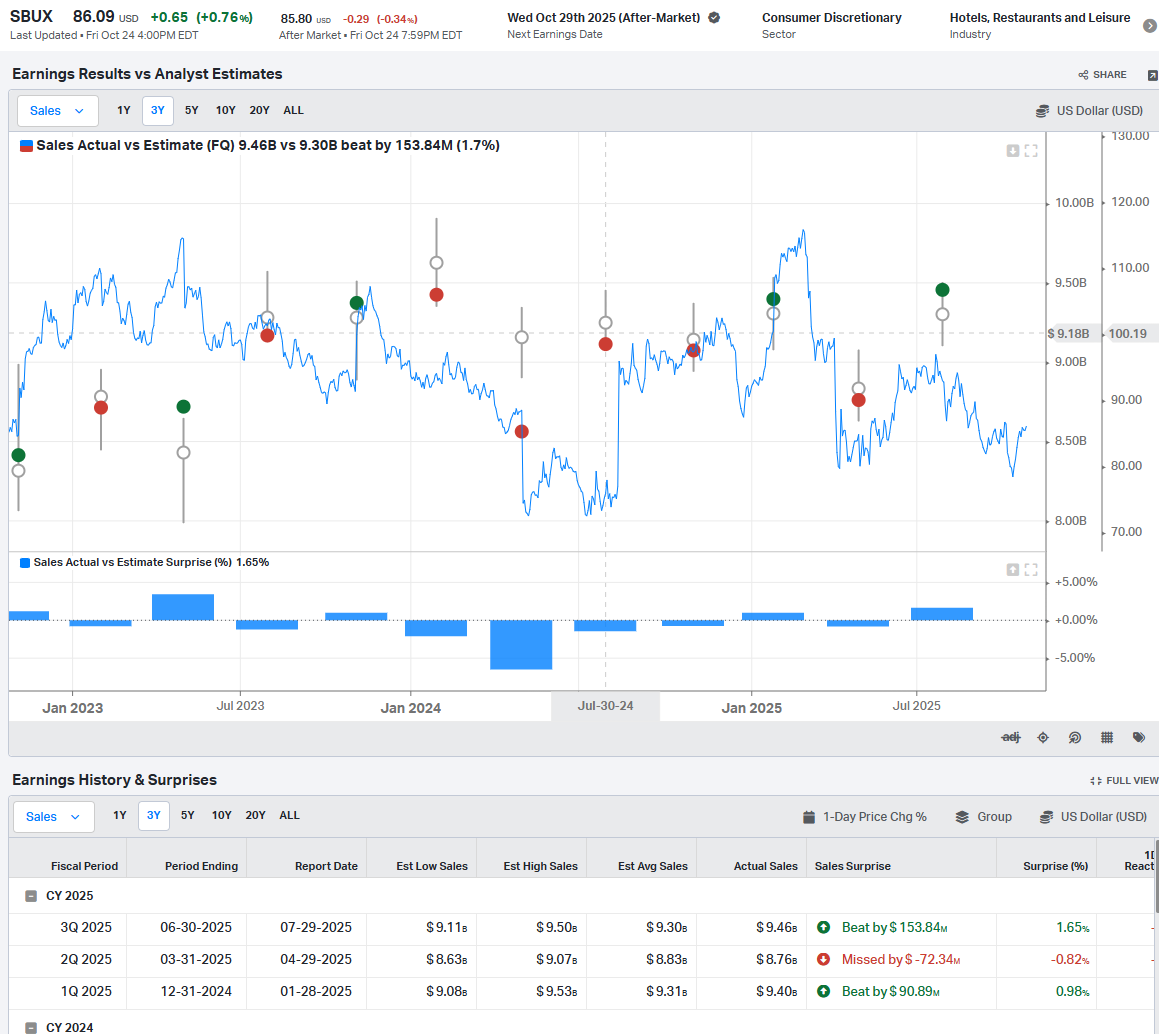Viewport: 1159px width, 1034px height.
Task: Select the chart's ALL time range
Action: (293, 110)
